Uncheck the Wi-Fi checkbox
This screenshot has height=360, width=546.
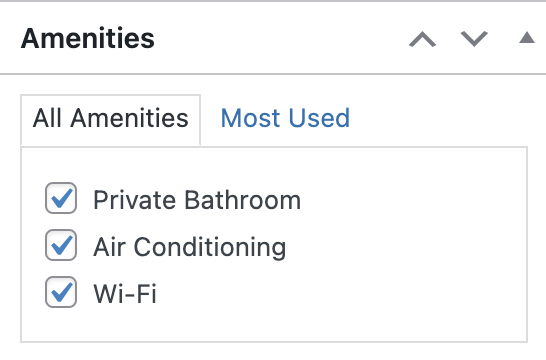(61, 292)
